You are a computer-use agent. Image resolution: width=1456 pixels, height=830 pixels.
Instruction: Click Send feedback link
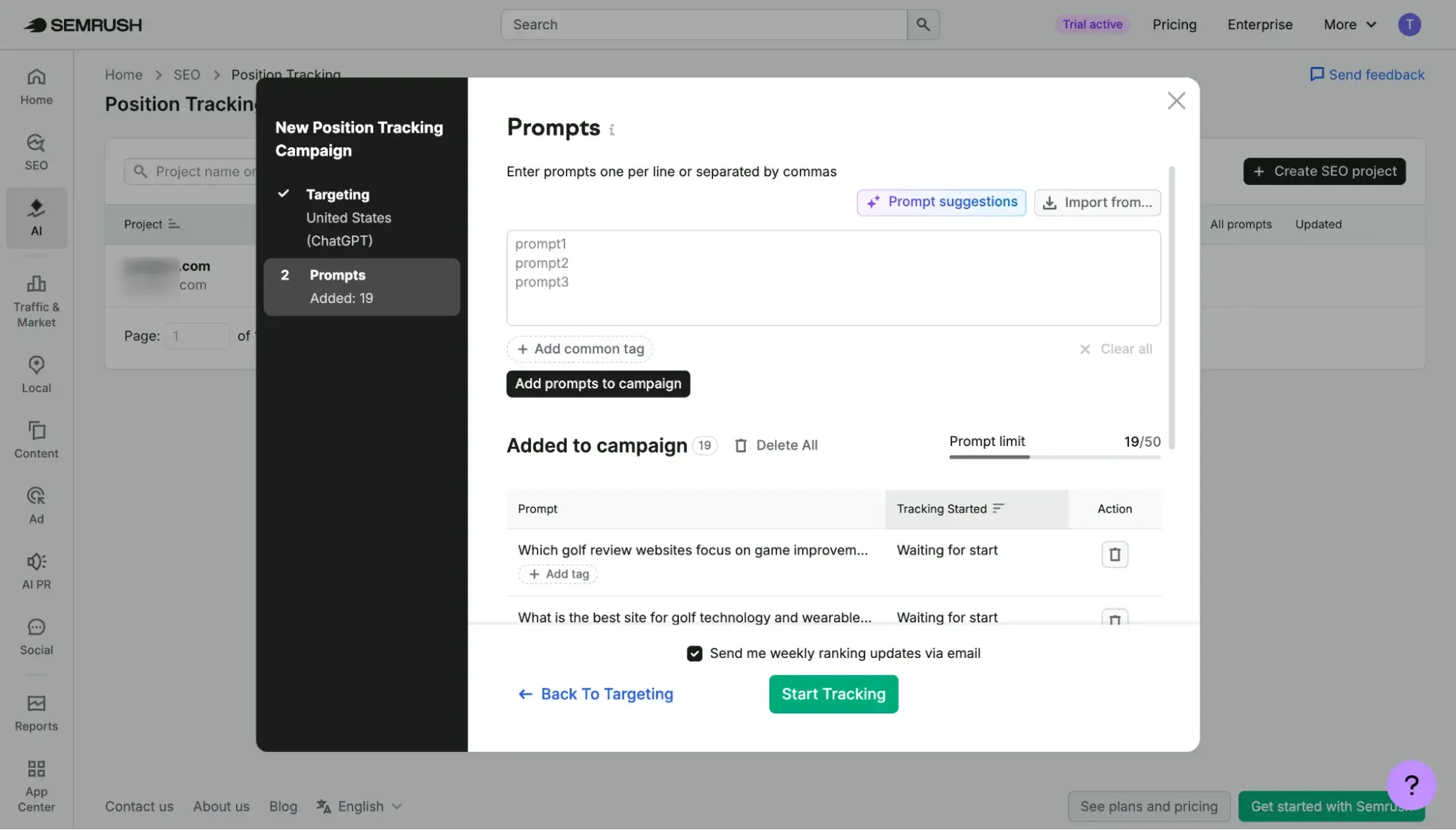[1367, 75]
